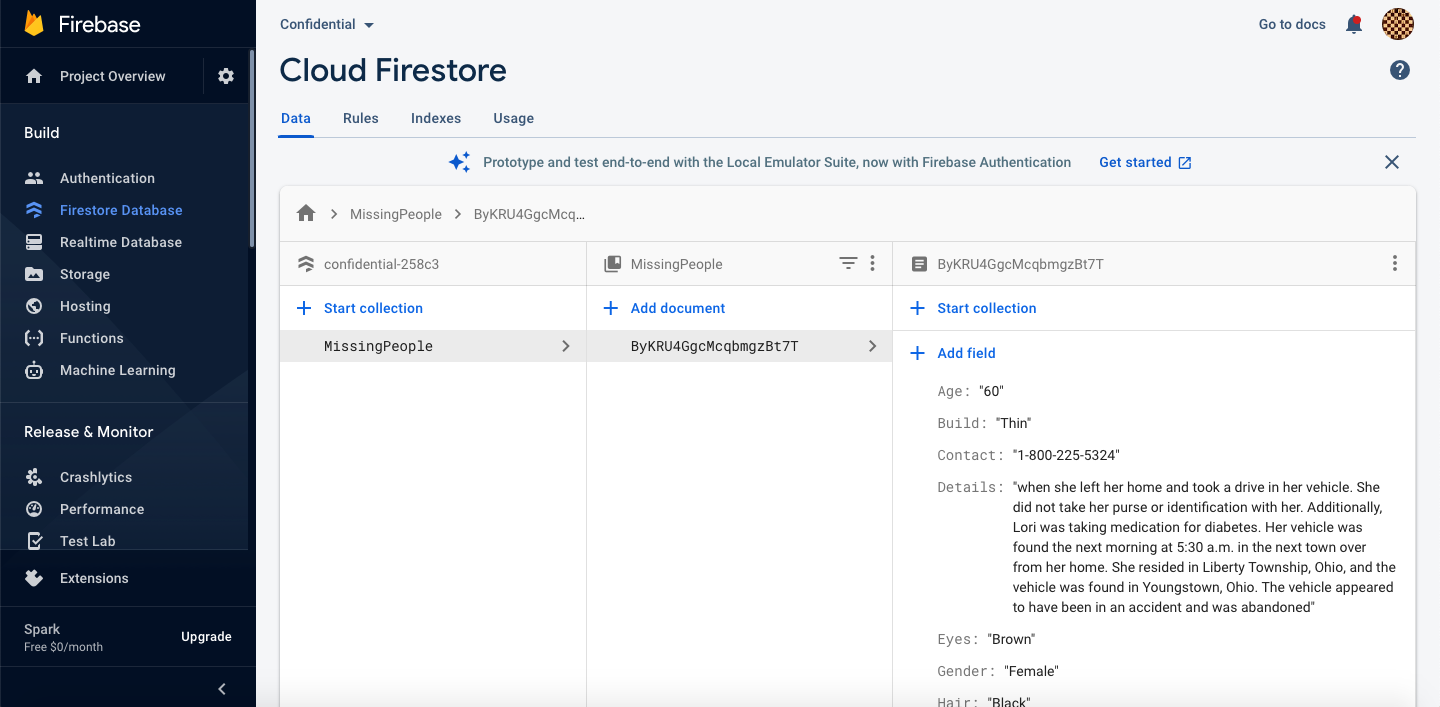This screenshot has height=707, width=1440.
Task: Click ByKRU4GgcMcq… in the breadcrumb
Action: [529, 214]
